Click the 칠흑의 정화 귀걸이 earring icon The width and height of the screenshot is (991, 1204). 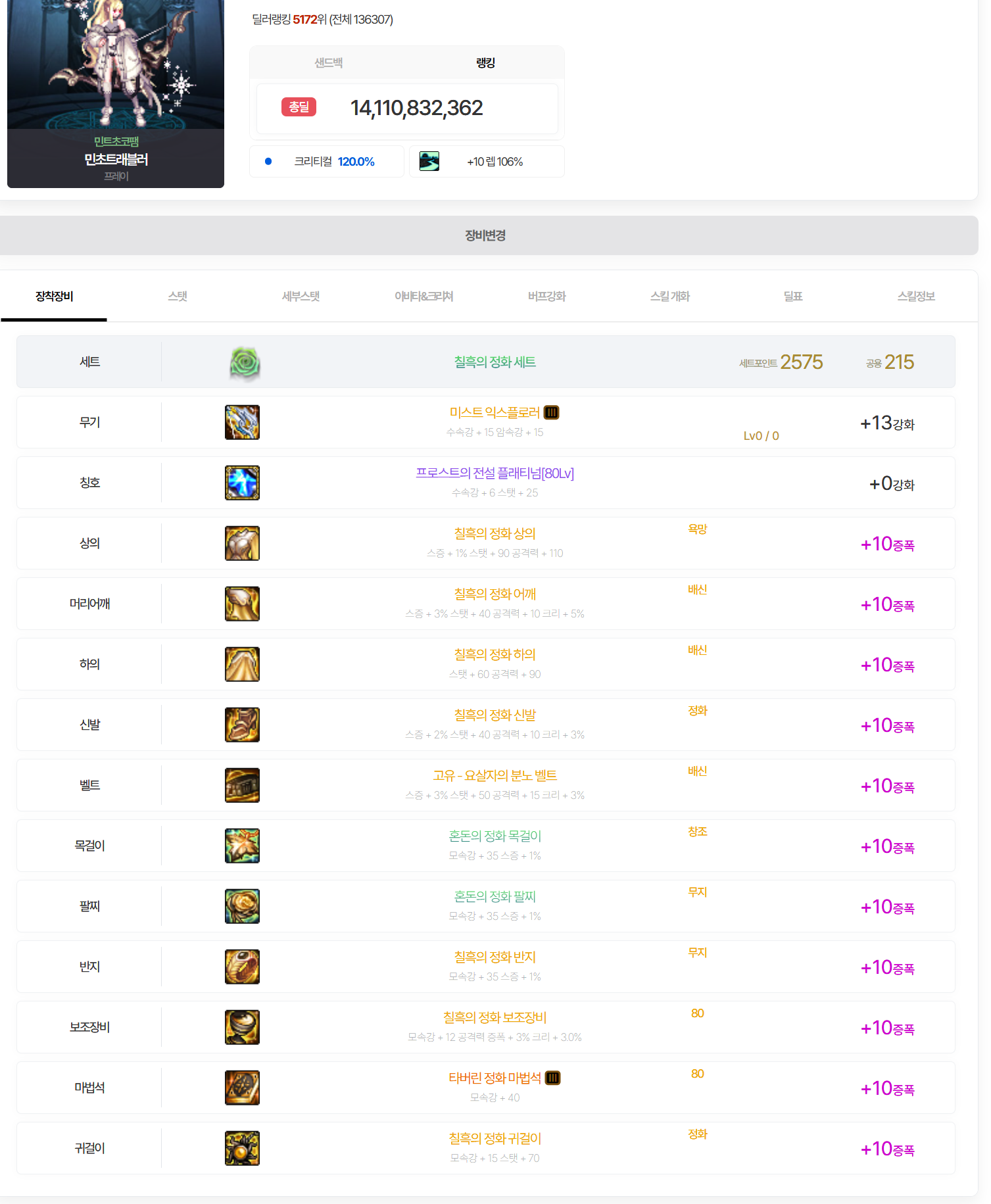pos(242,1148)
